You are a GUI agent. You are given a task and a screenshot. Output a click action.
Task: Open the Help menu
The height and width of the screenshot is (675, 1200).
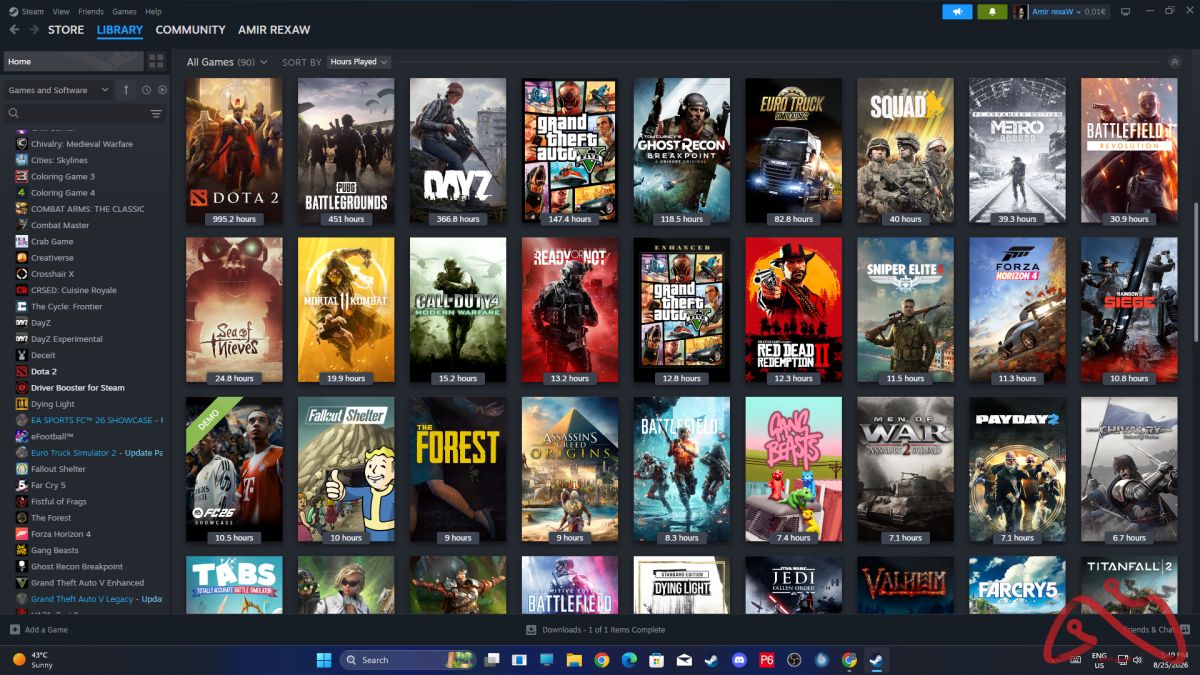(x=153, y=12)
